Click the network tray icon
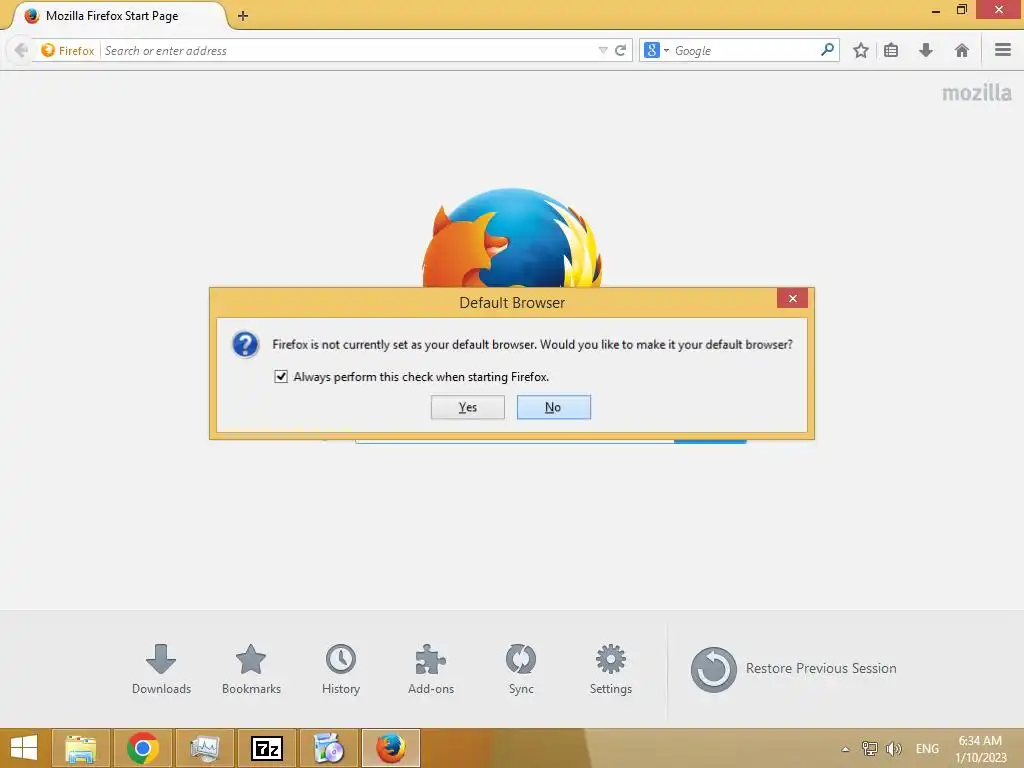The image size is (1024, 768). (869, 748)
